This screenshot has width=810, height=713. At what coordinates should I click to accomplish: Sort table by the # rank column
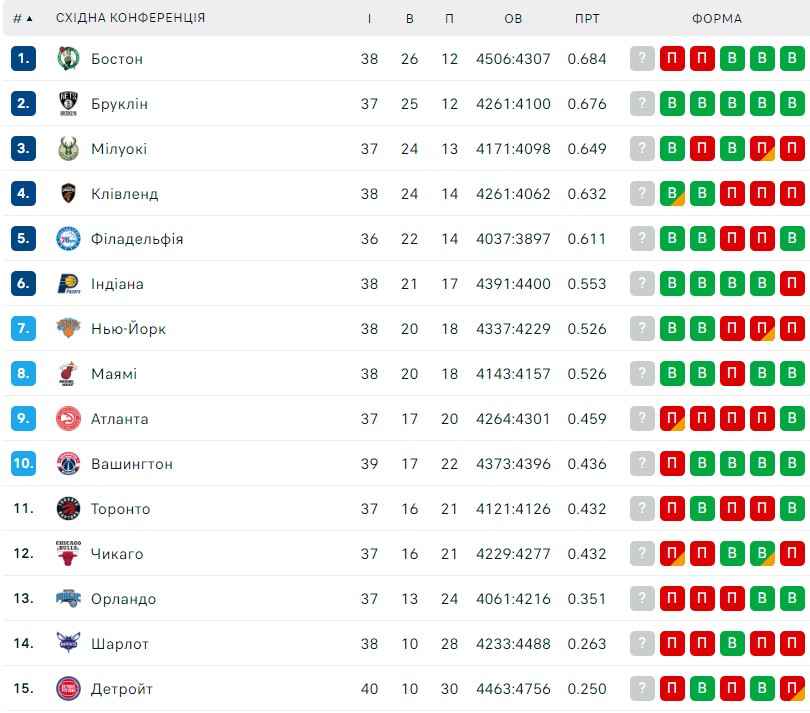pyautogui.click(x=23, y=19)
